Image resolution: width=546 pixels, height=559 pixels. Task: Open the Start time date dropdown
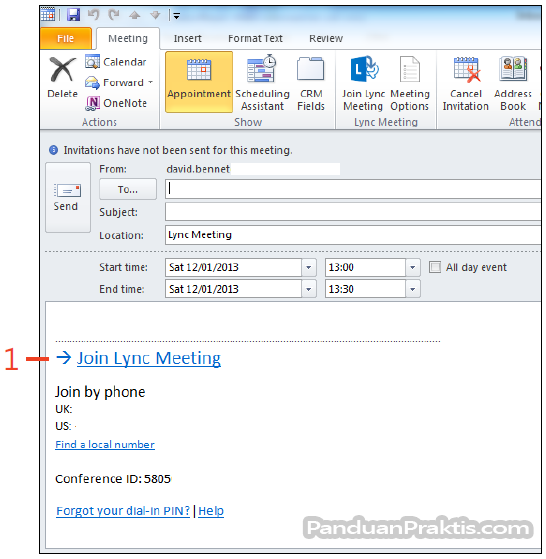coord(309,267)
